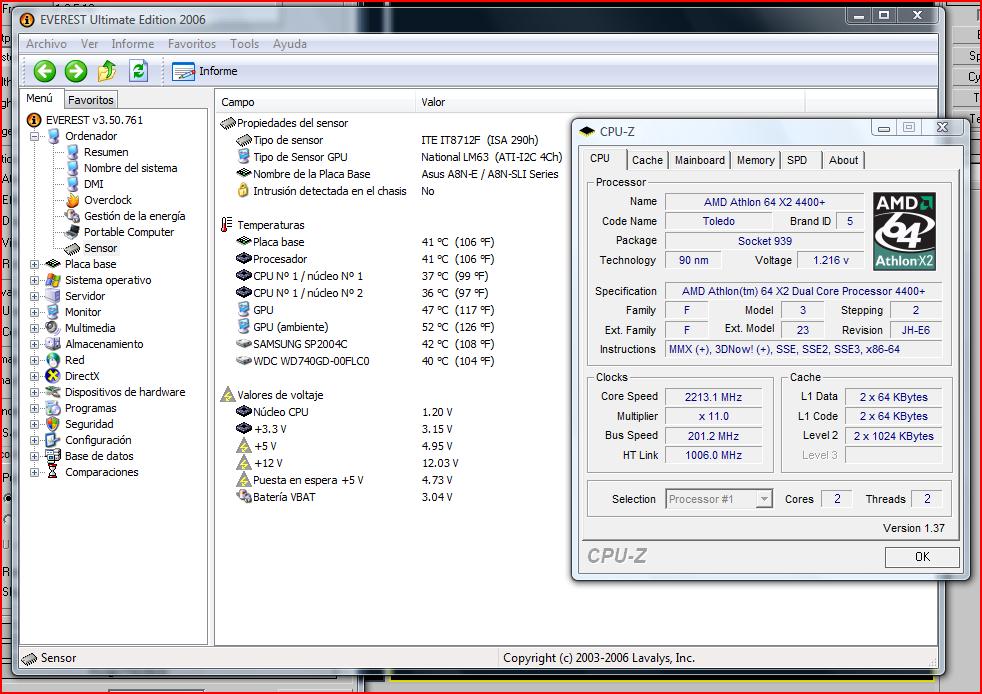
Task: Click the Core Speed 2213.1 MHz field
Action: pos(713,397)
